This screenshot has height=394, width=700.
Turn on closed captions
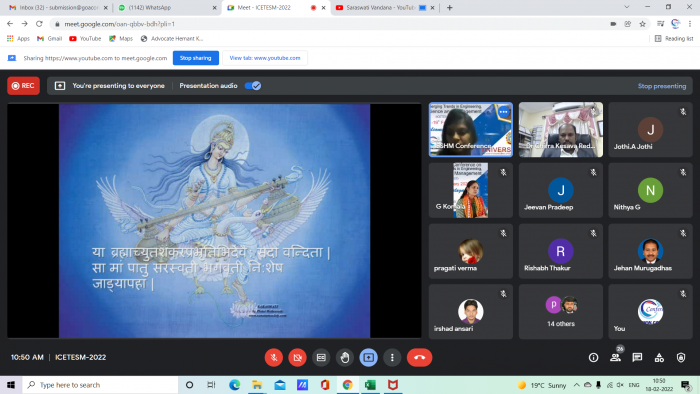[x=321, y=357]
